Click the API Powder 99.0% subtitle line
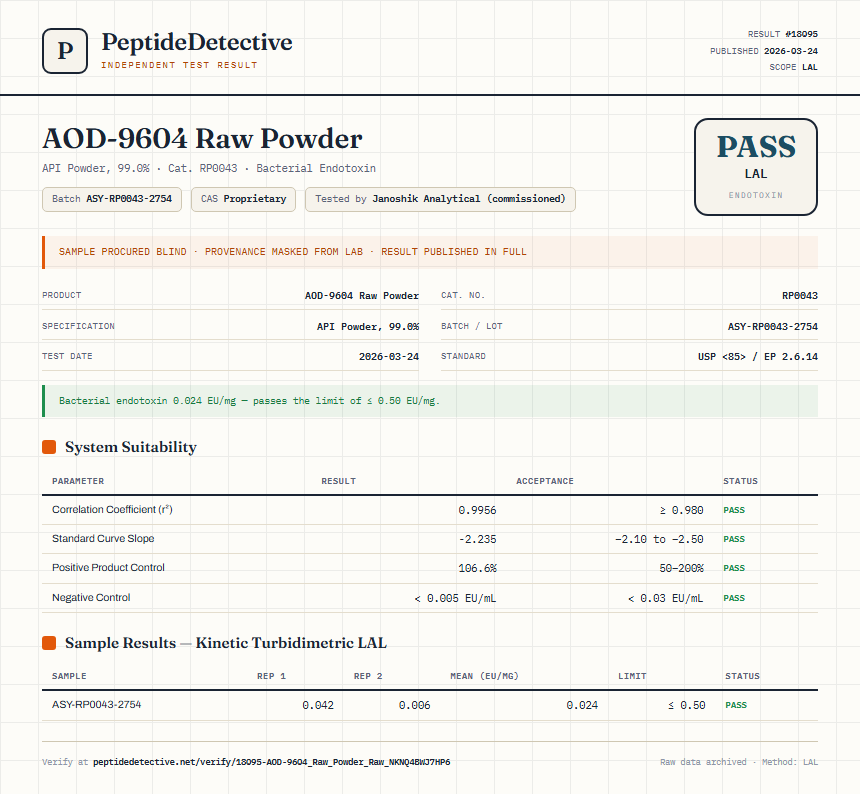 point(209,168)
